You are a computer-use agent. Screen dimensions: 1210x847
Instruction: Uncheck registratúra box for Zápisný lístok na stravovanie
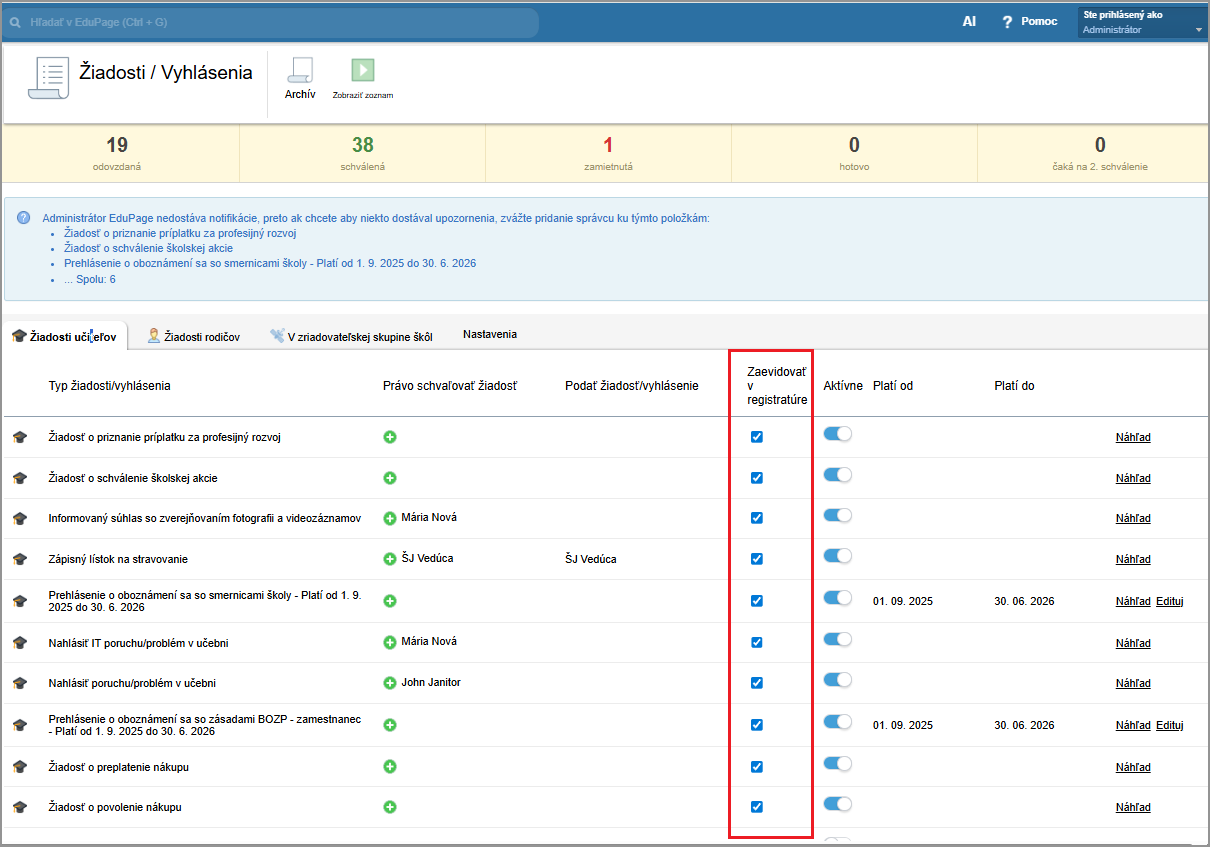tap(757, 559)
